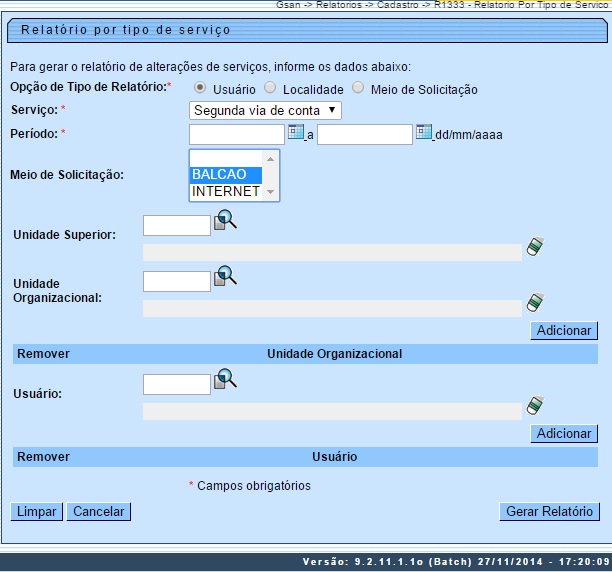
Task: Click eraser icon for Unidade Superior
Action: tap(535, 247)
